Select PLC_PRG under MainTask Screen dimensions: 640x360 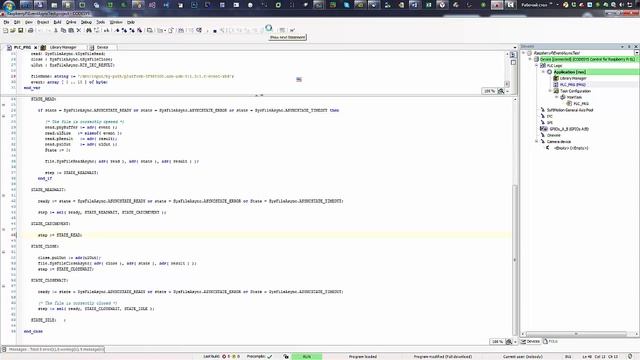(581, 104)
